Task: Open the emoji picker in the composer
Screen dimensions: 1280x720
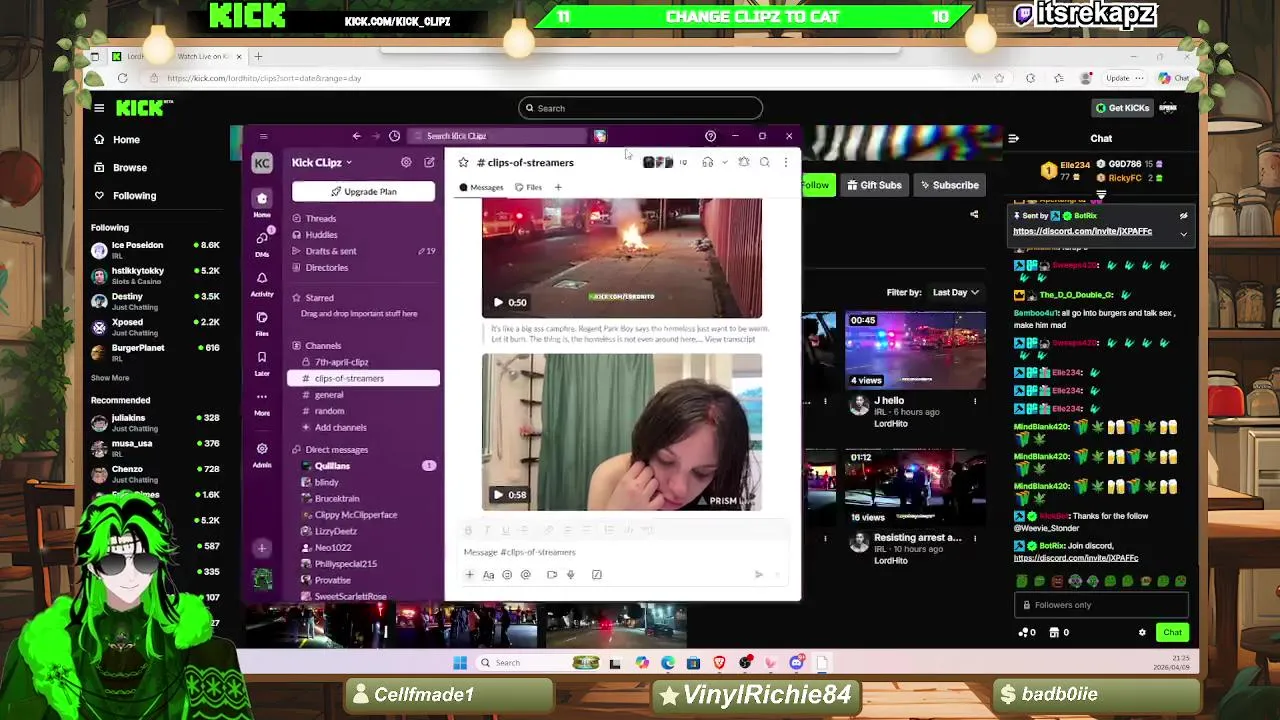Action: click(x=507, y=575)
